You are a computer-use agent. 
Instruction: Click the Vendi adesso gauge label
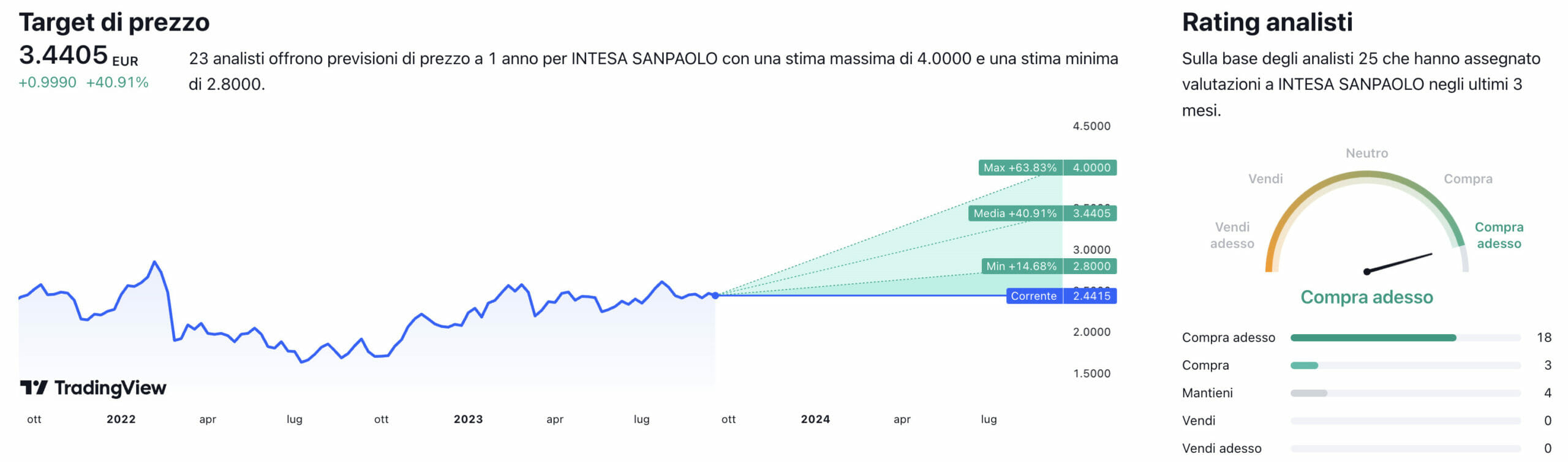click(x=1232, y=236)
